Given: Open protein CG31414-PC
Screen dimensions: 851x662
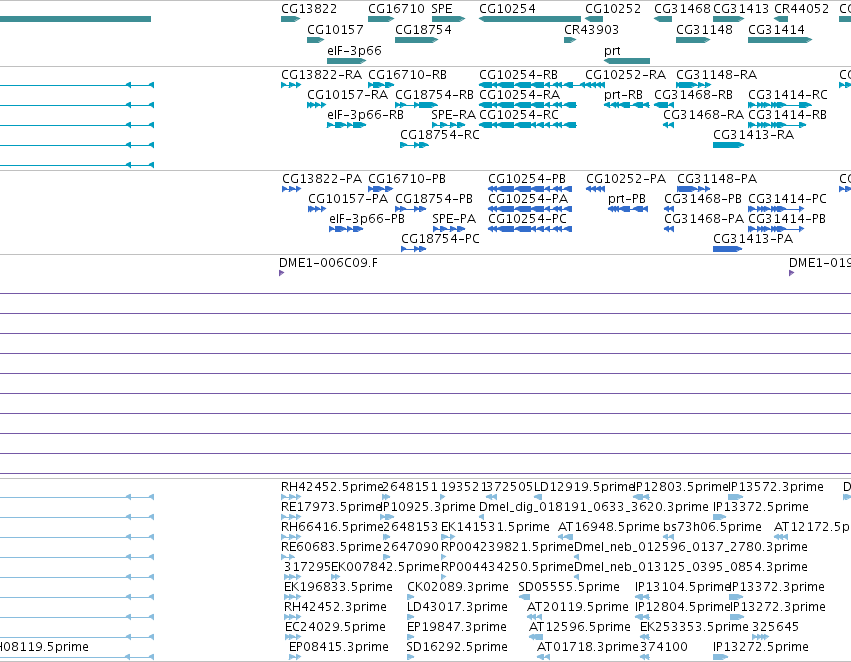Looking at the screenshot, I should click(x=787, y=199).
